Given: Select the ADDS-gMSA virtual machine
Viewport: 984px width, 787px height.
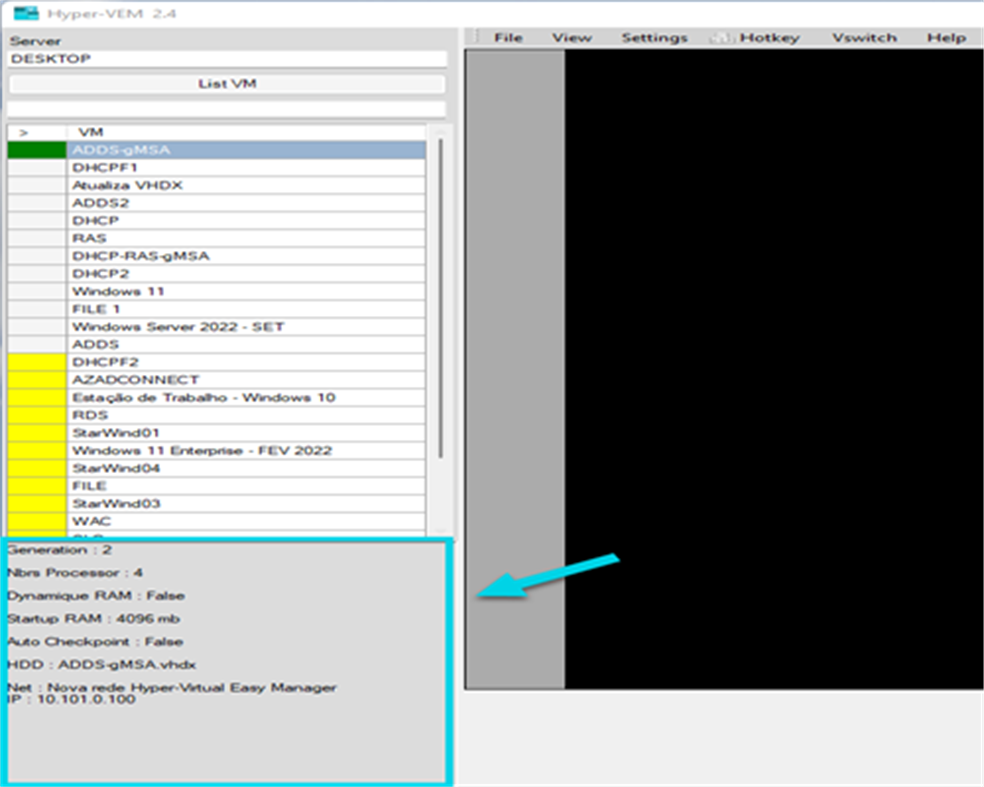Looking at the screenshot, I should coord(246,150).
